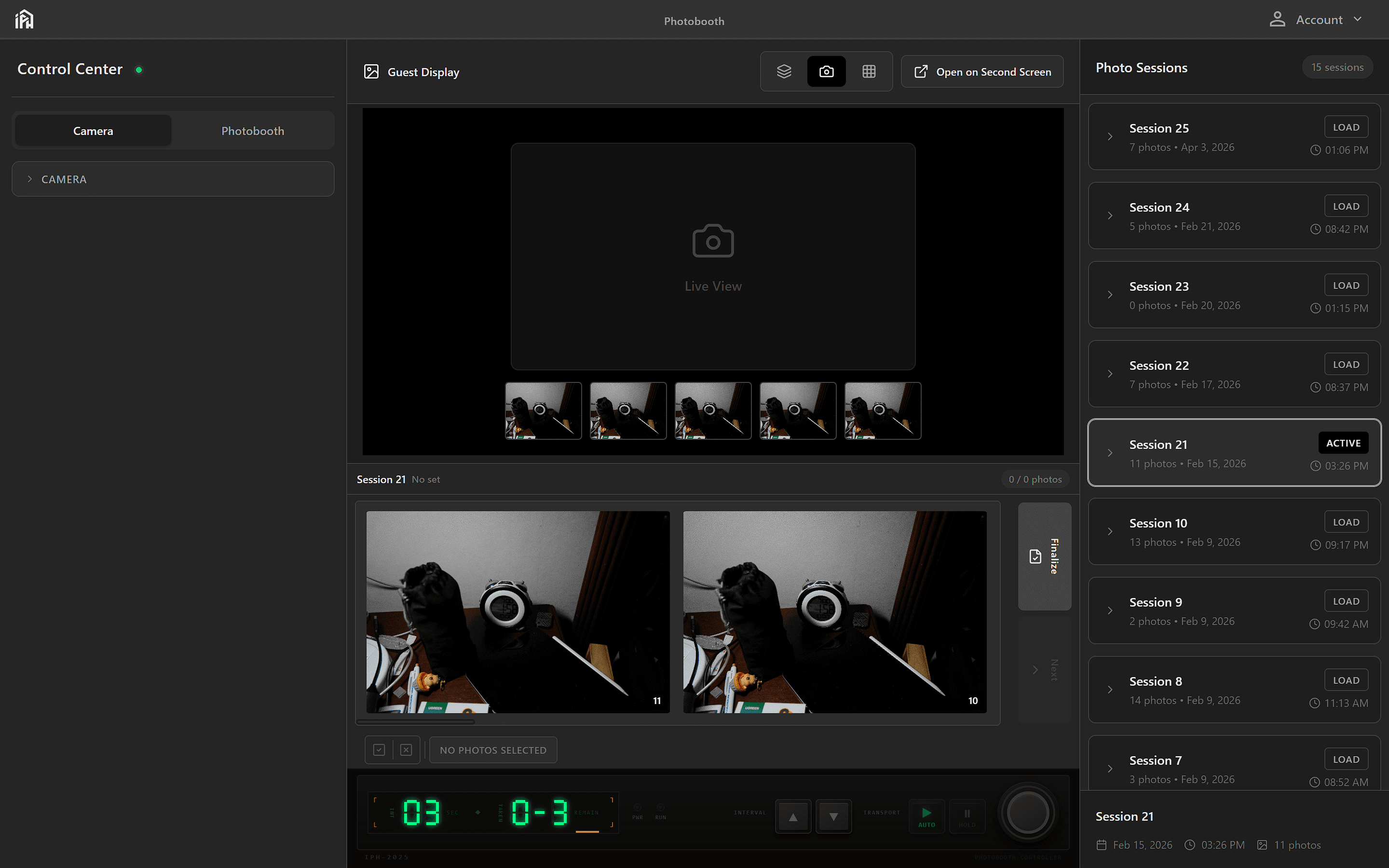Expand the active Session 21 chevron
This screenshot has height=868, width=1389.
(x=1110, y=453)
